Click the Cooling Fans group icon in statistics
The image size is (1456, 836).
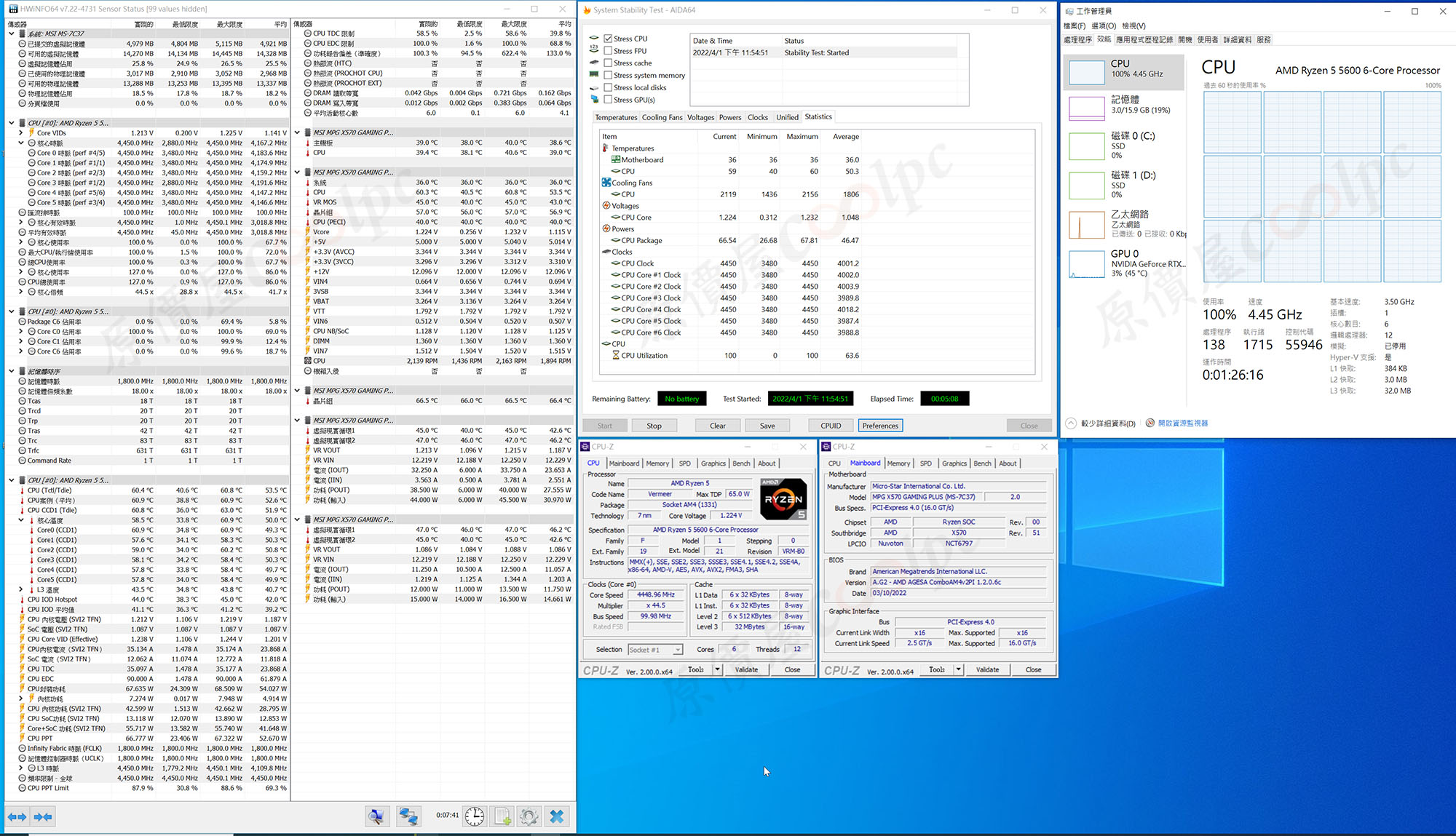pyautogui.click(x=606, y=183)
